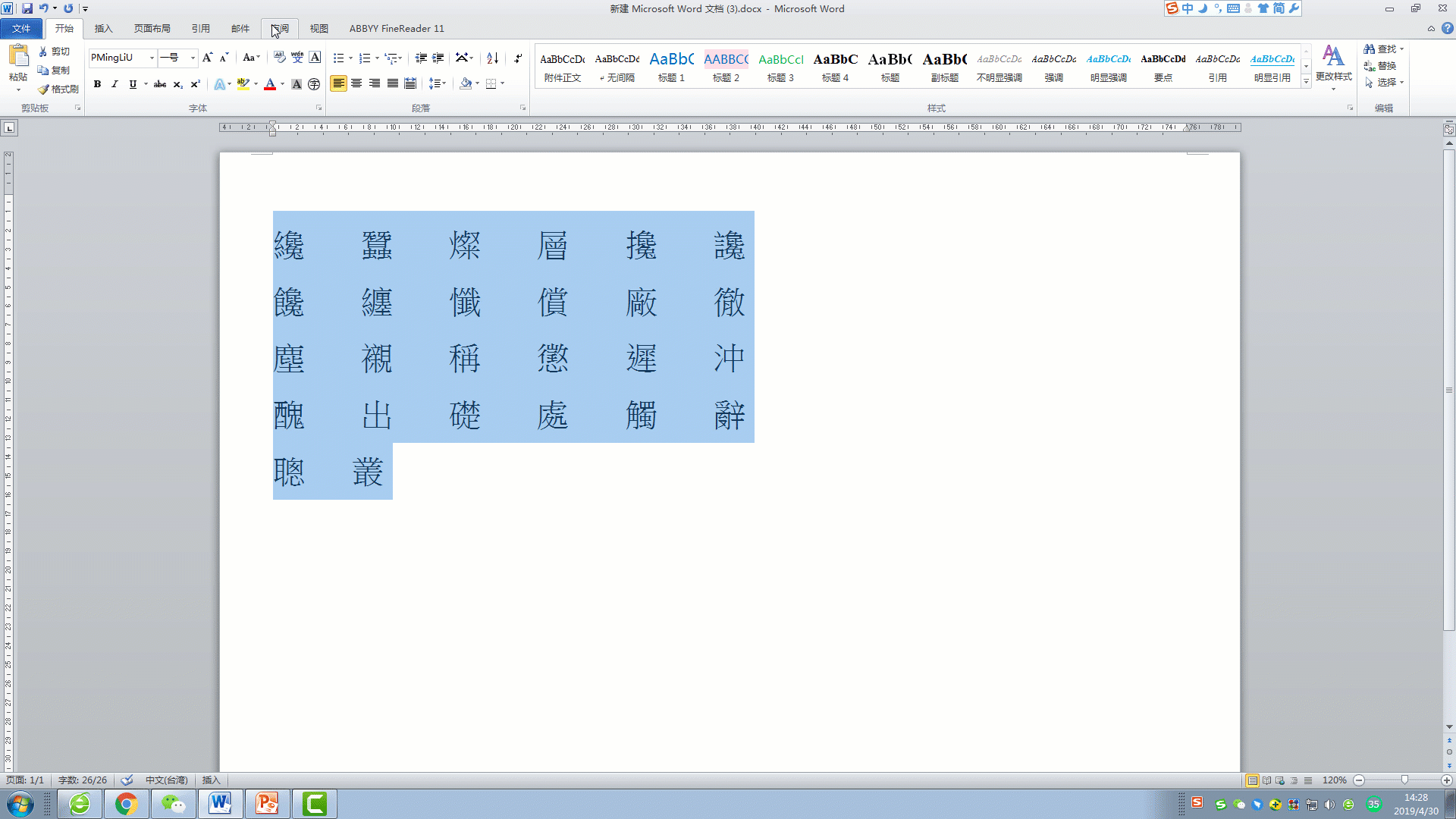Open the line spacing dropdown

point(438,84)
